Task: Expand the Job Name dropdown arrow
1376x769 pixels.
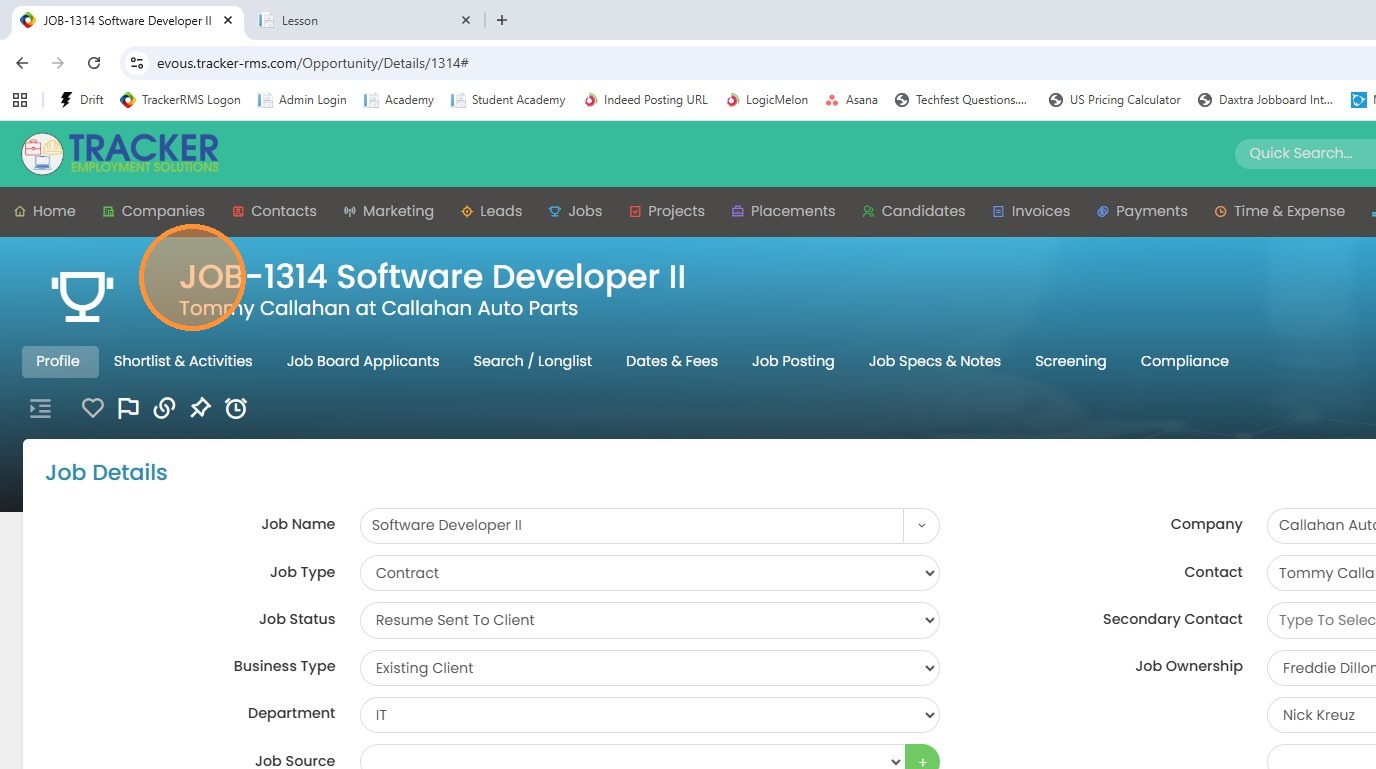Action: coord(921,526)
